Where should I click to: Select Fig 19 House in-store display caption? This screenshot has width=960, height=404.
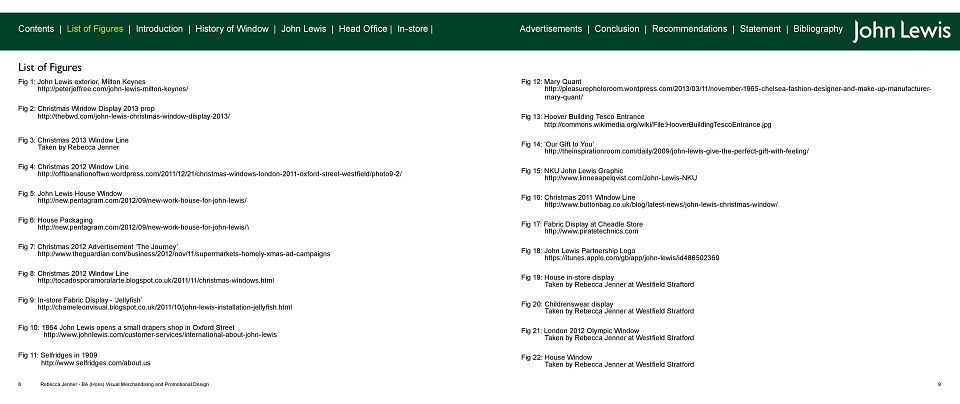[x=568, y=278]
